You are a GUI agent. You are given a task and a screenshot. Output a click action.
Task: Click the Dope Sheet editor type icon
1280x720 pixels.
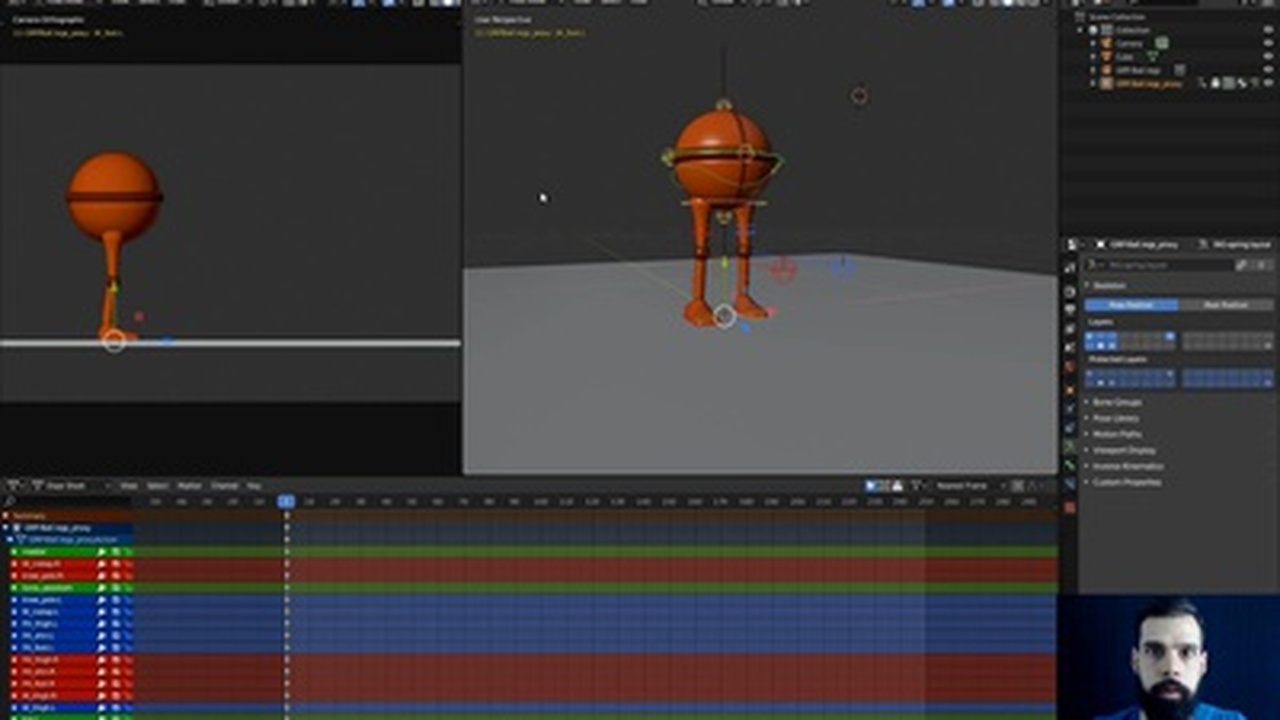[38, 486]
